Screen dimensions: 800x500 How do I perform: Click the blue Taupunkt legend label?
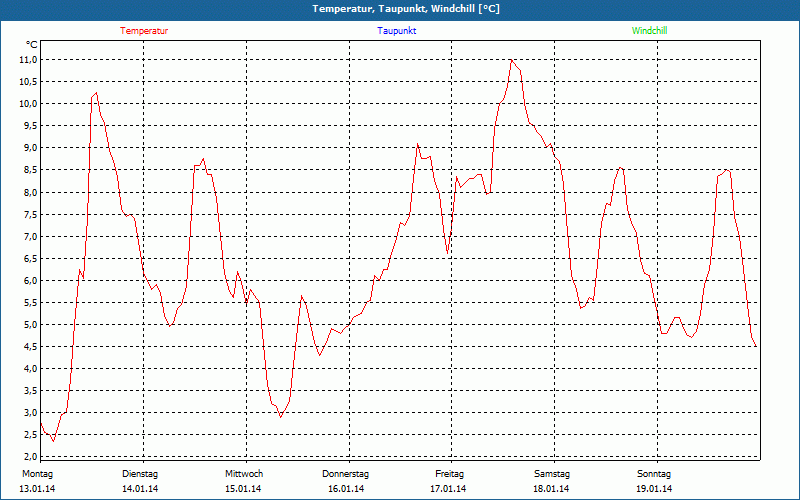[396, 31]
